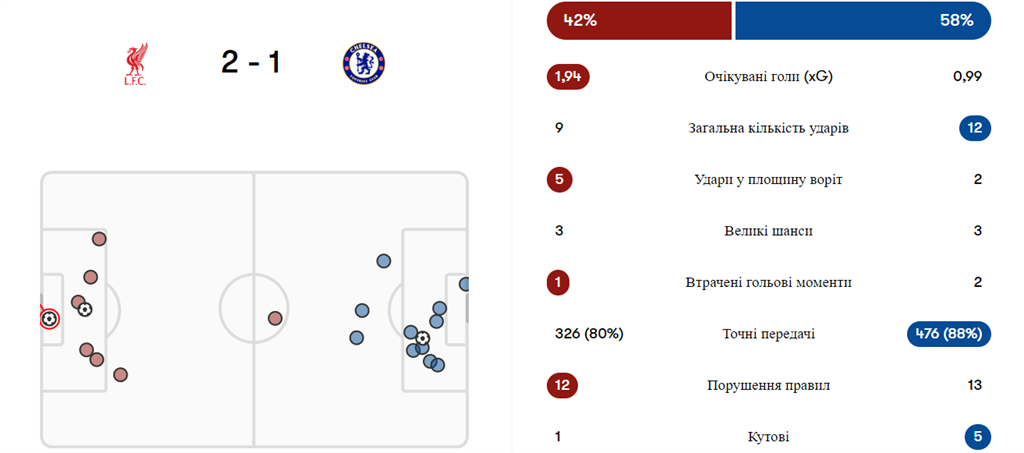This screenshot has height=453, width=1024.
Task: Click the Chelsea passes badge 476 (88%)
Action: point(948,334)
